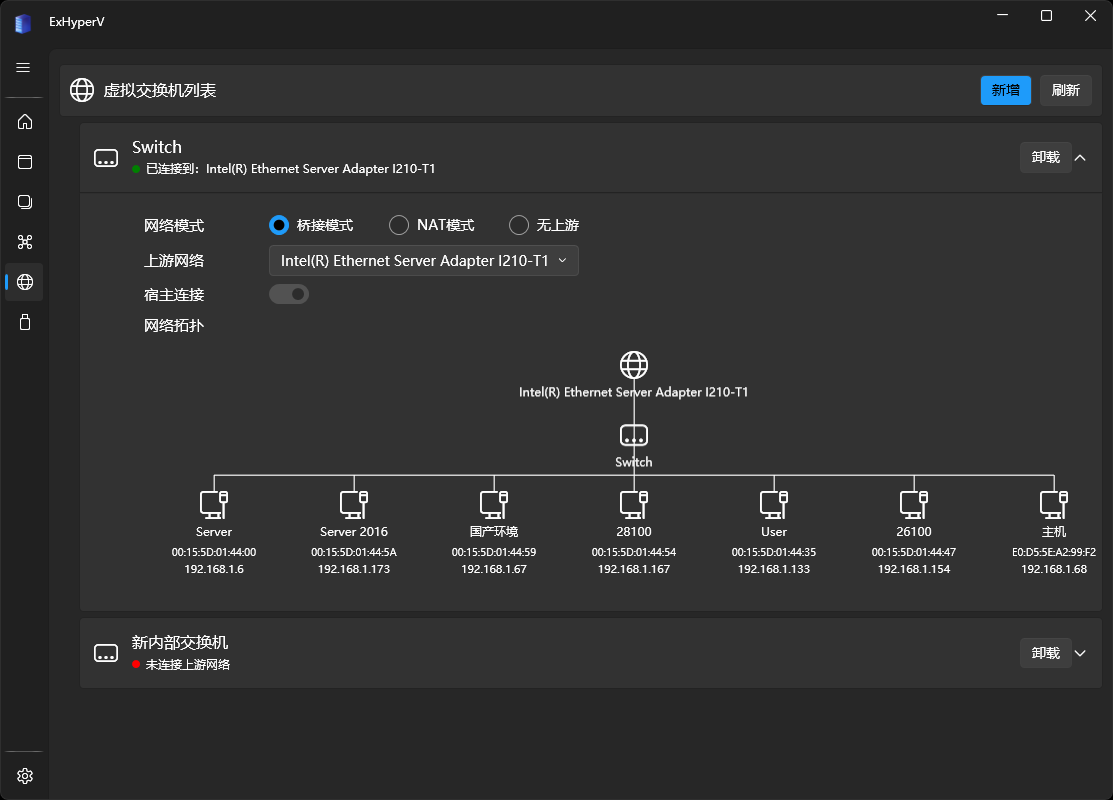The image size is (1113, 800).
Task: Open the virtual switch network tab
Action: 25,282
